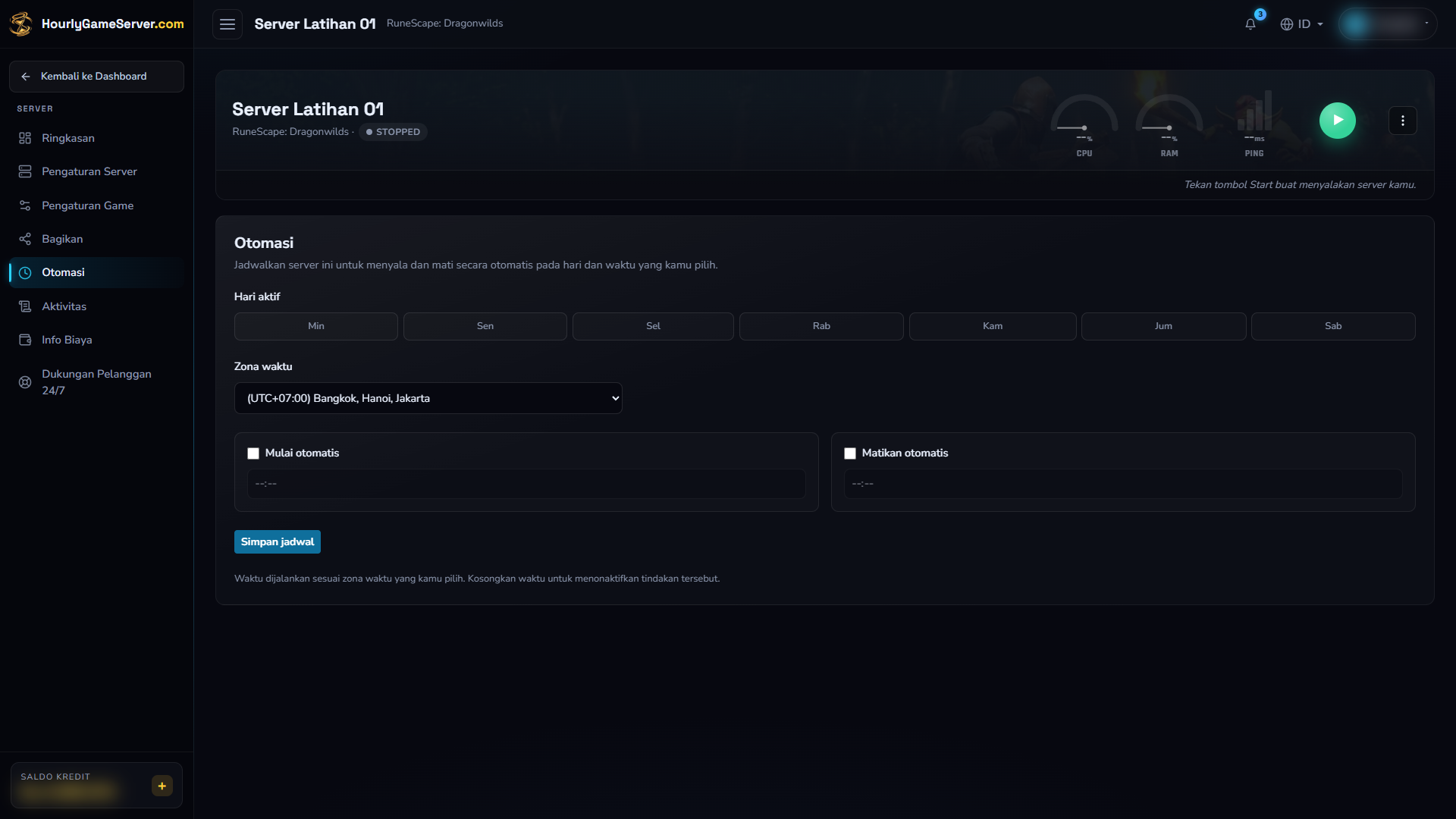Toggle the Kam active day
This screenshot has height=819, width=1456.
pos(993,326)
